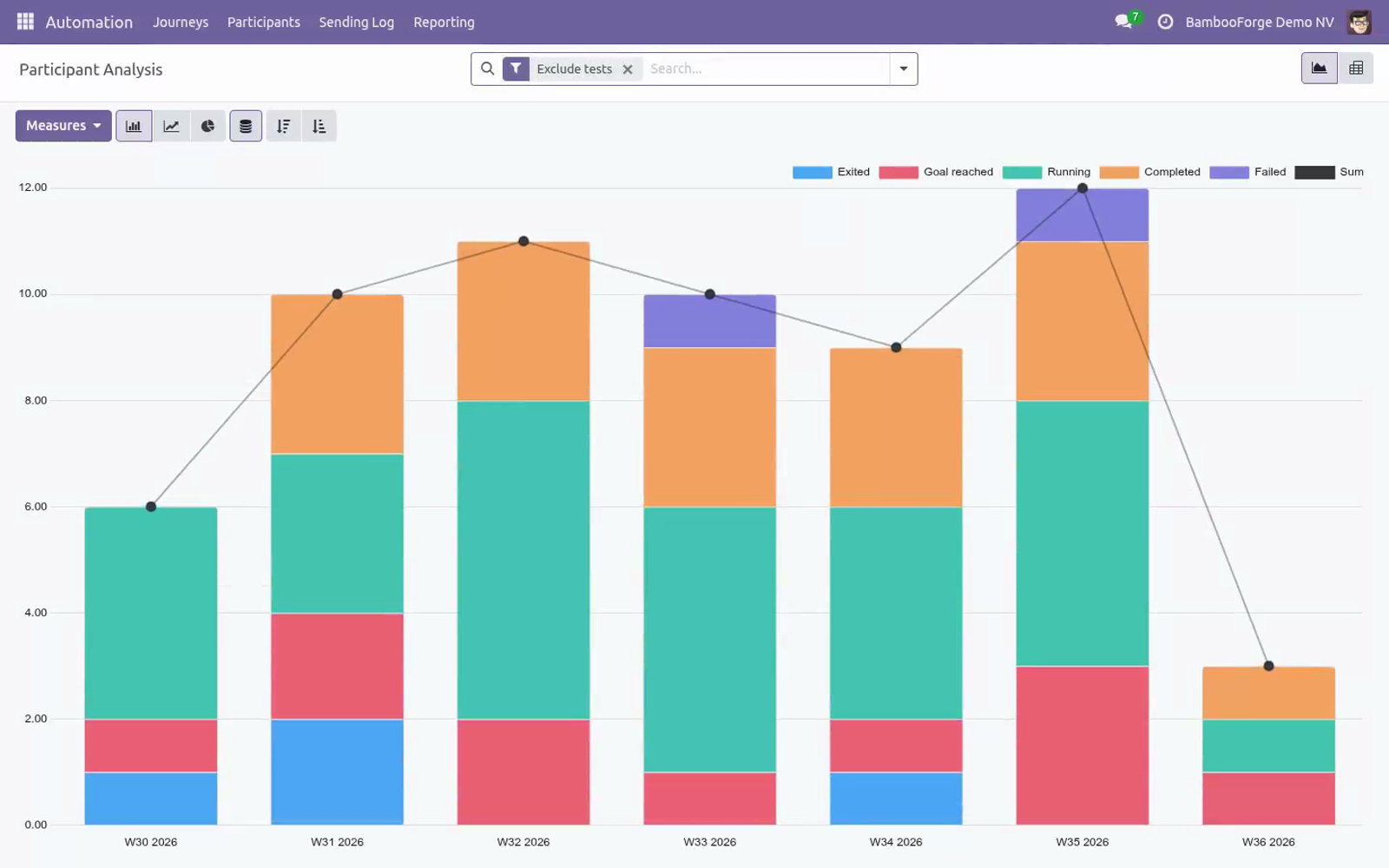Focus the Search input field
Screen dimensions: 1389x868
pos(766,69)
